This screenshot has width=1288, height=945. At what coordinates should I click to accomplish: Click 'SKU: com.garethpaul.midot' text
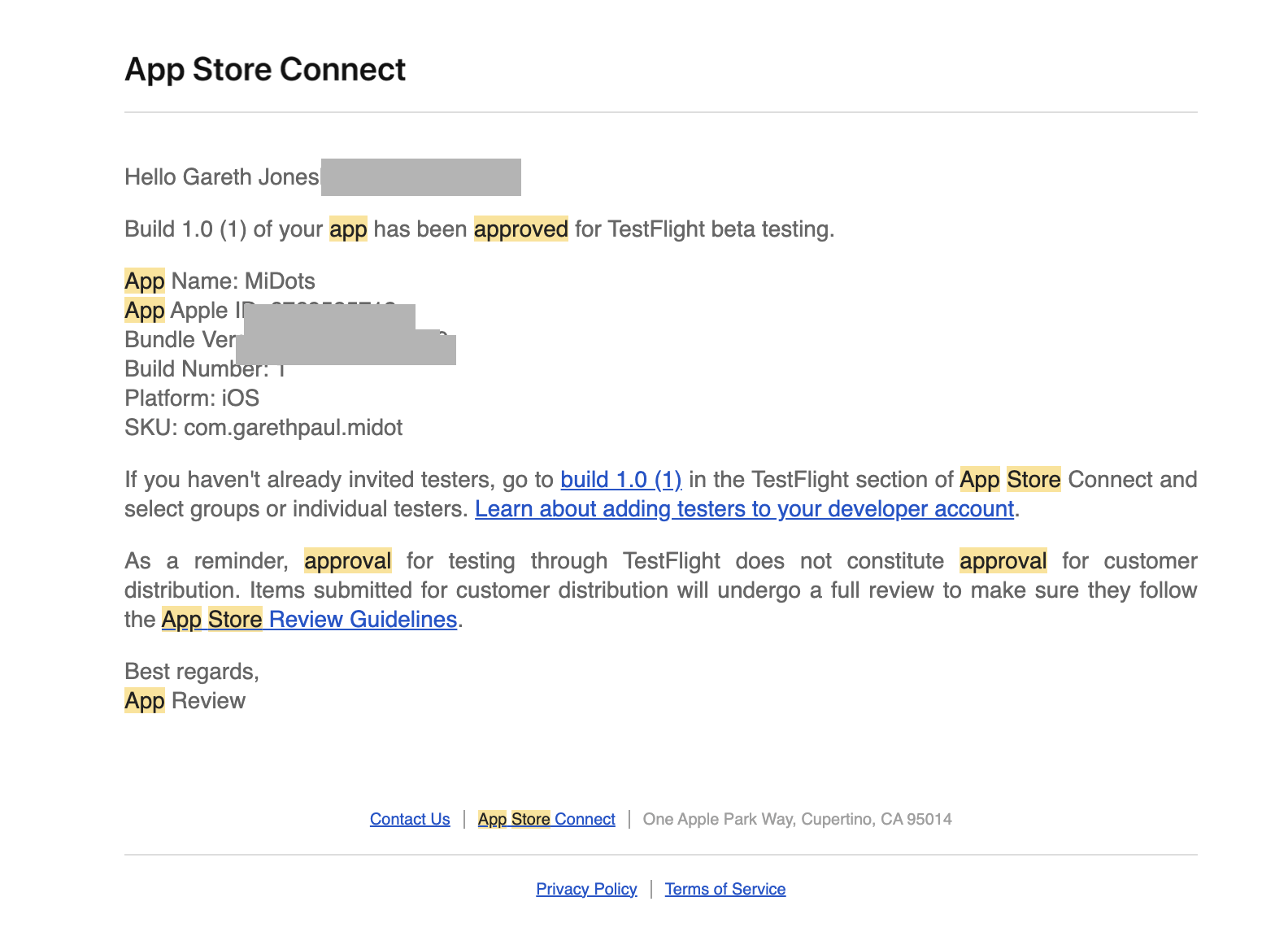[263, 428]
